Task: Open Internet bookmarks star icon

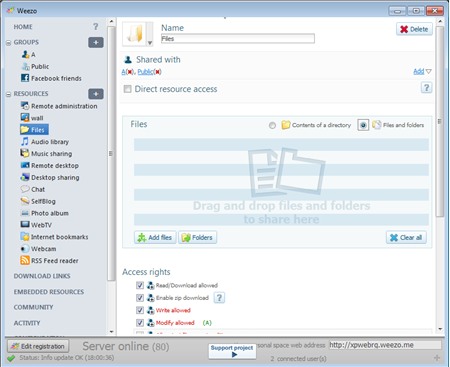Action: [x=25, y=237]
